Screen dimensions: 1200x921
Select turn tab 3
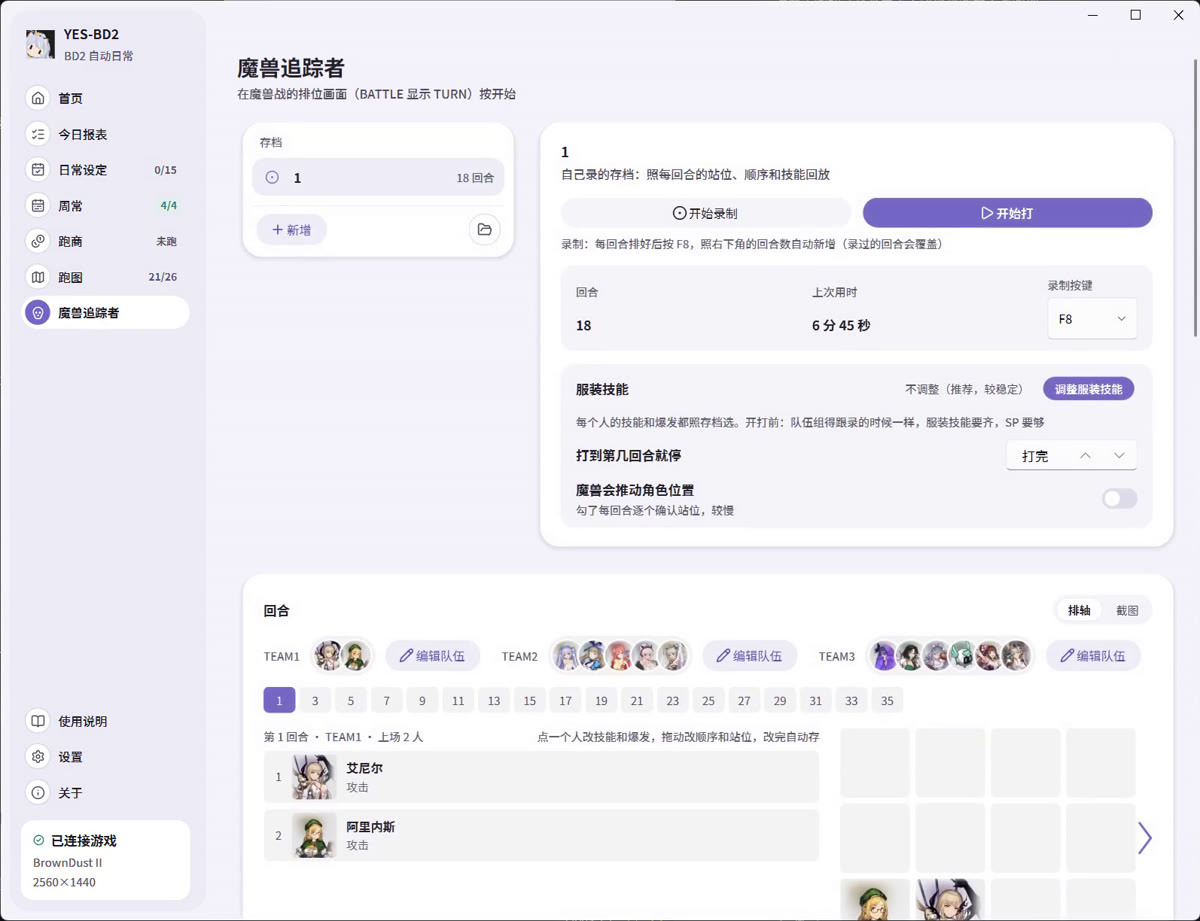pos(315,701)
